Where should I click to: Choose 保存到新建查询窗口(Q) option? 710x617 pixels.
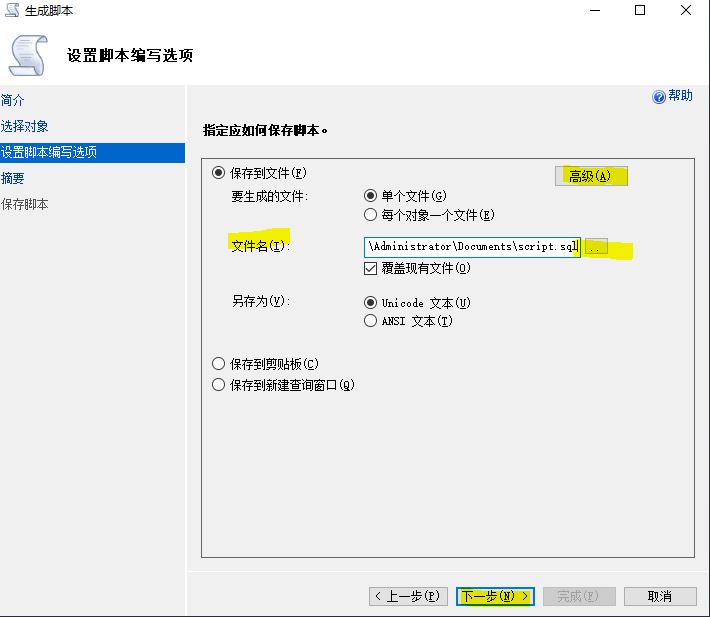[218, 385]
